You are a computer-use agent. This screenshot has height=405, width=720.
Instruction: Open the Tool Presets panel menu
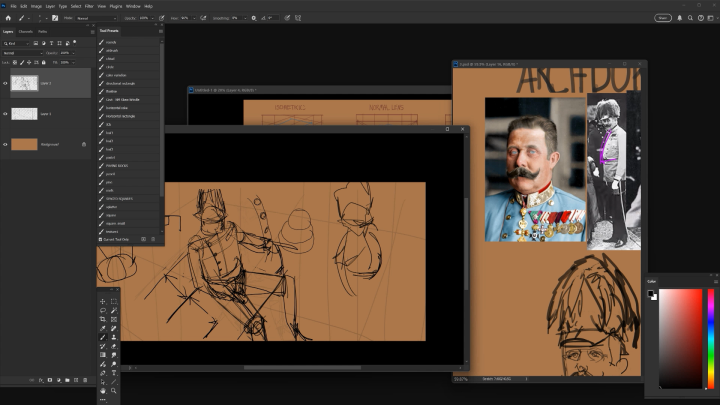[x=161, y=31]
